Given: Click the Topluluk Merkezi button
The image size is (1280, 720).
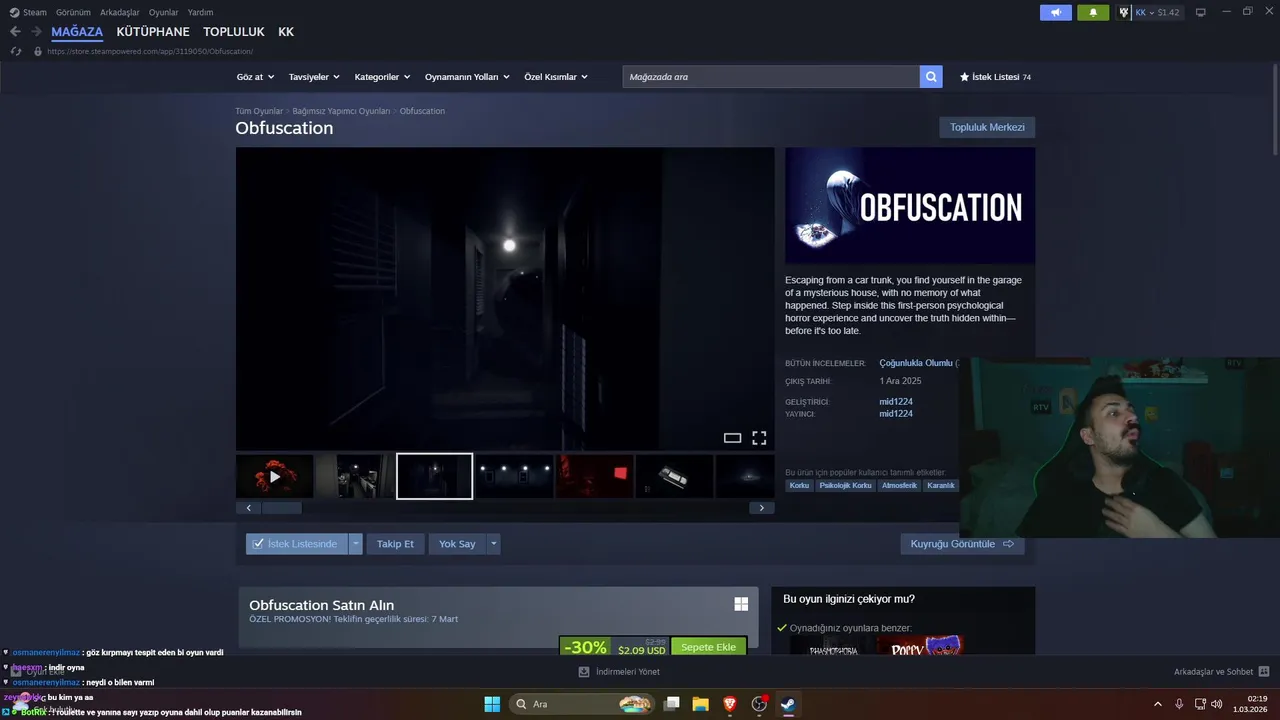Looking at the screenshot, I should pyautogui.click(x=987, y=127).
